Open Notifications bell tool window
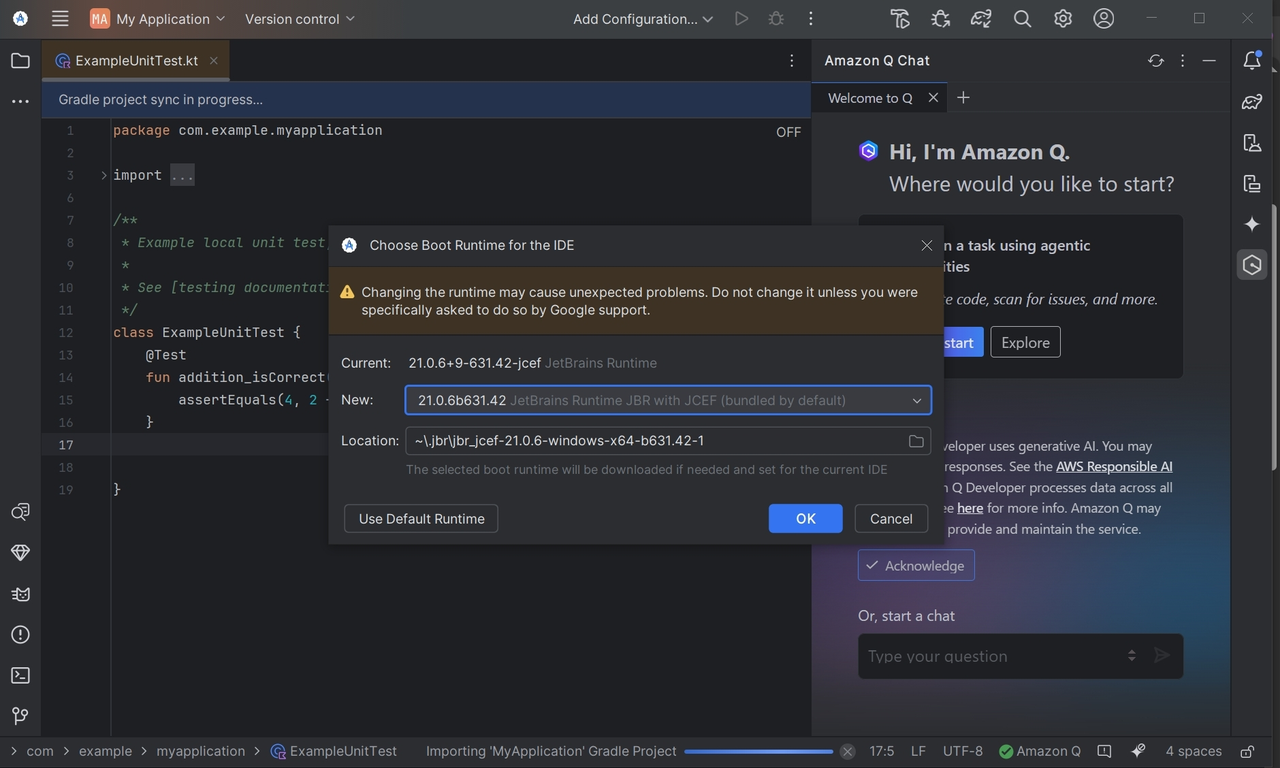The width and height of the screenshot is (1280, 768). (1252, 61)
